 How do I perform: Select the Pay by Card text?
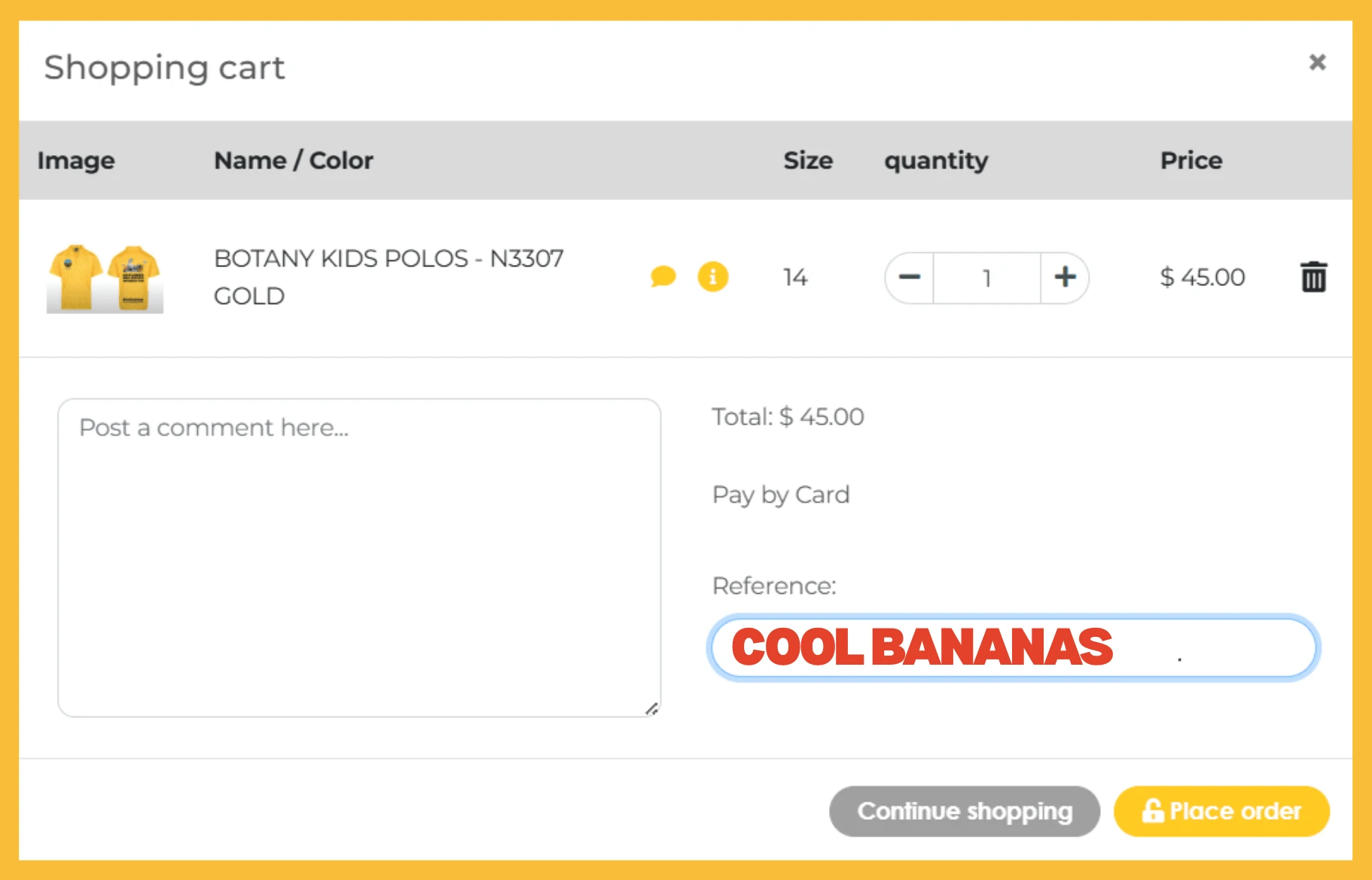click(780, 495)
